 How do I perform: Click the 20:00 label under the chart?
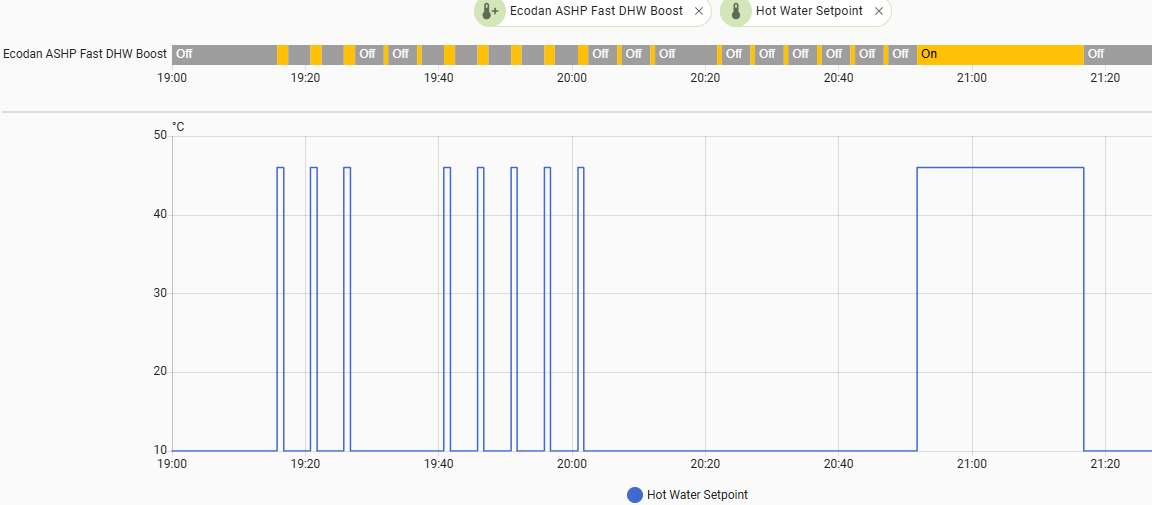click(x=572, y=463)
